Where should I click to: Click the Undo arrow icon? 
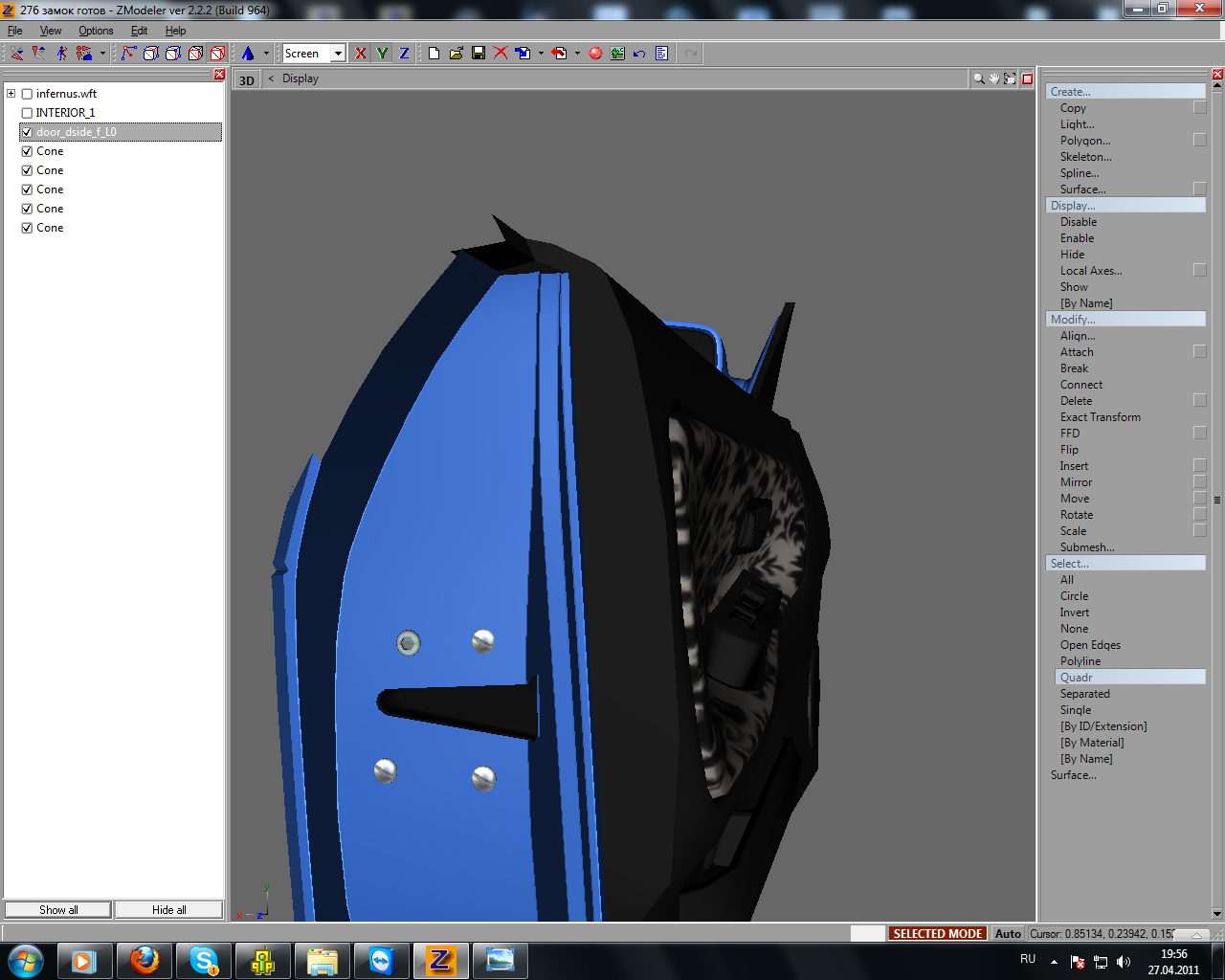pyautogui.click(x=639, y=54)
